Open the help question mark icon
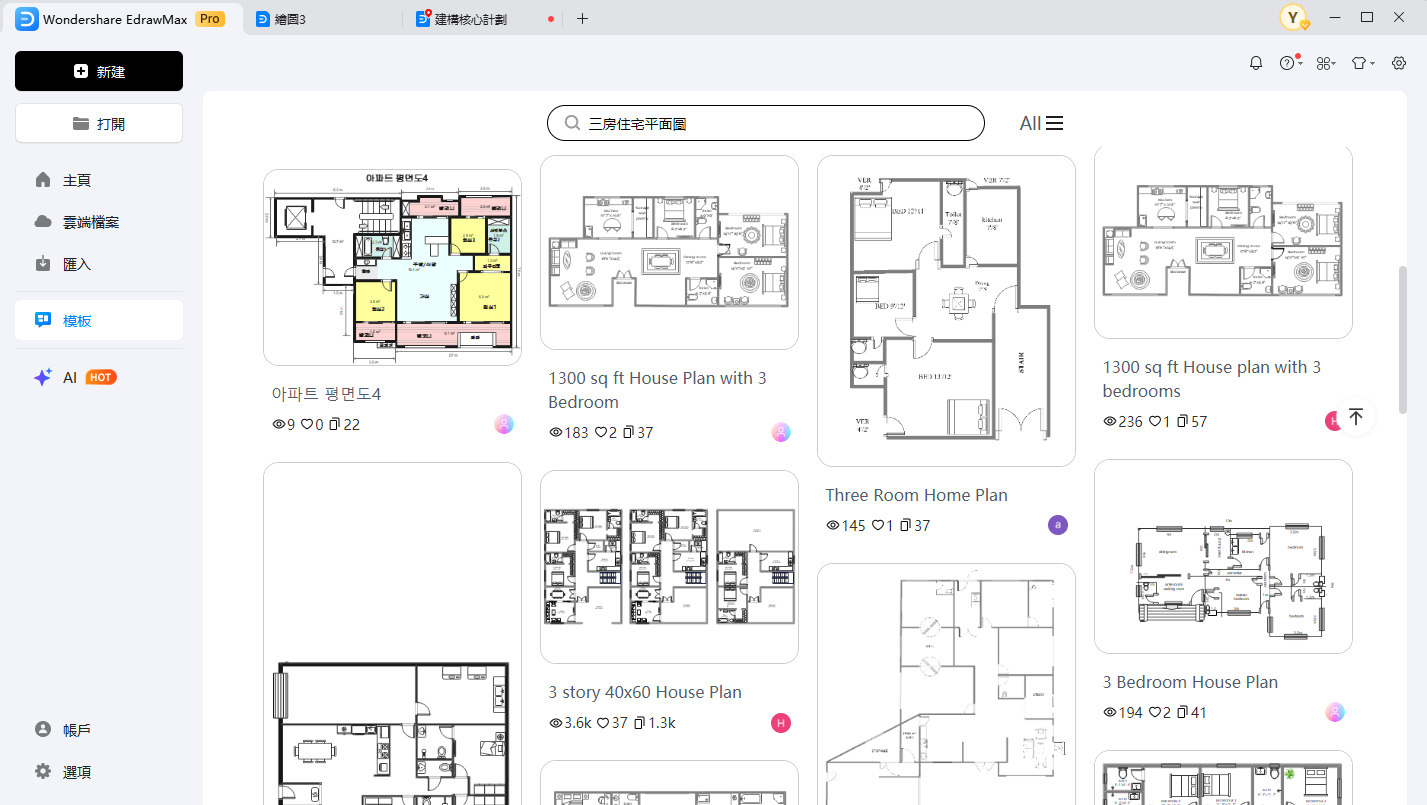1427x805 pixels. click(1287, 62)
